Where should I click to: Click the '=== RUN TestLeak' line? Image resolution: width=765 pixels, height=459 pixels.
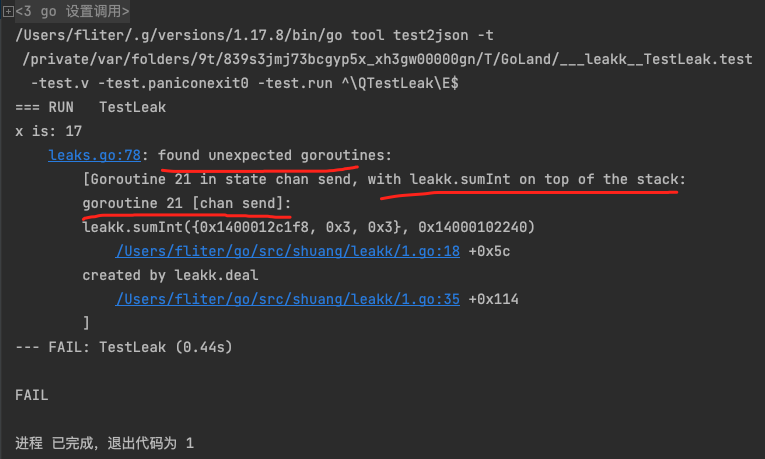[90, 107]
